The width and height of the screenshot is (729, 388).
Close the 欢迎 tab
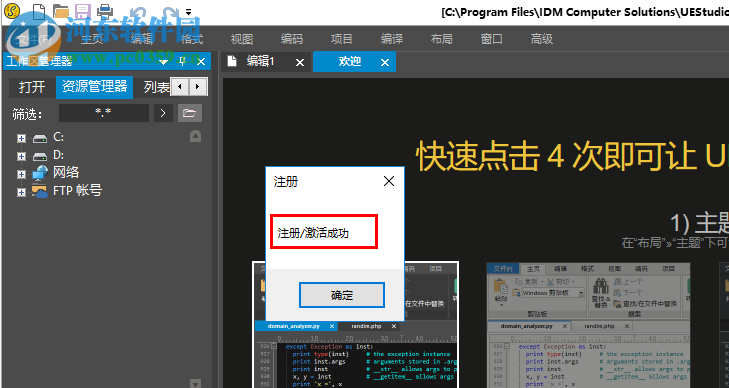(x=385, y=62)
